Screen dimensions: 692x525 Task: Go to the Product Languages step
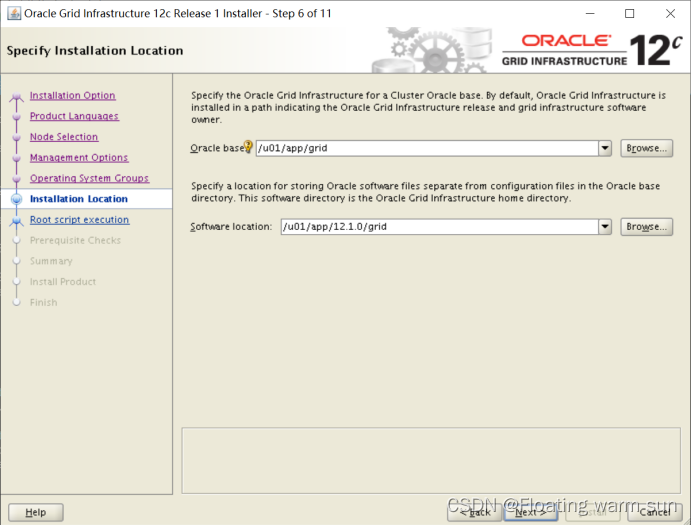[74, 116]
